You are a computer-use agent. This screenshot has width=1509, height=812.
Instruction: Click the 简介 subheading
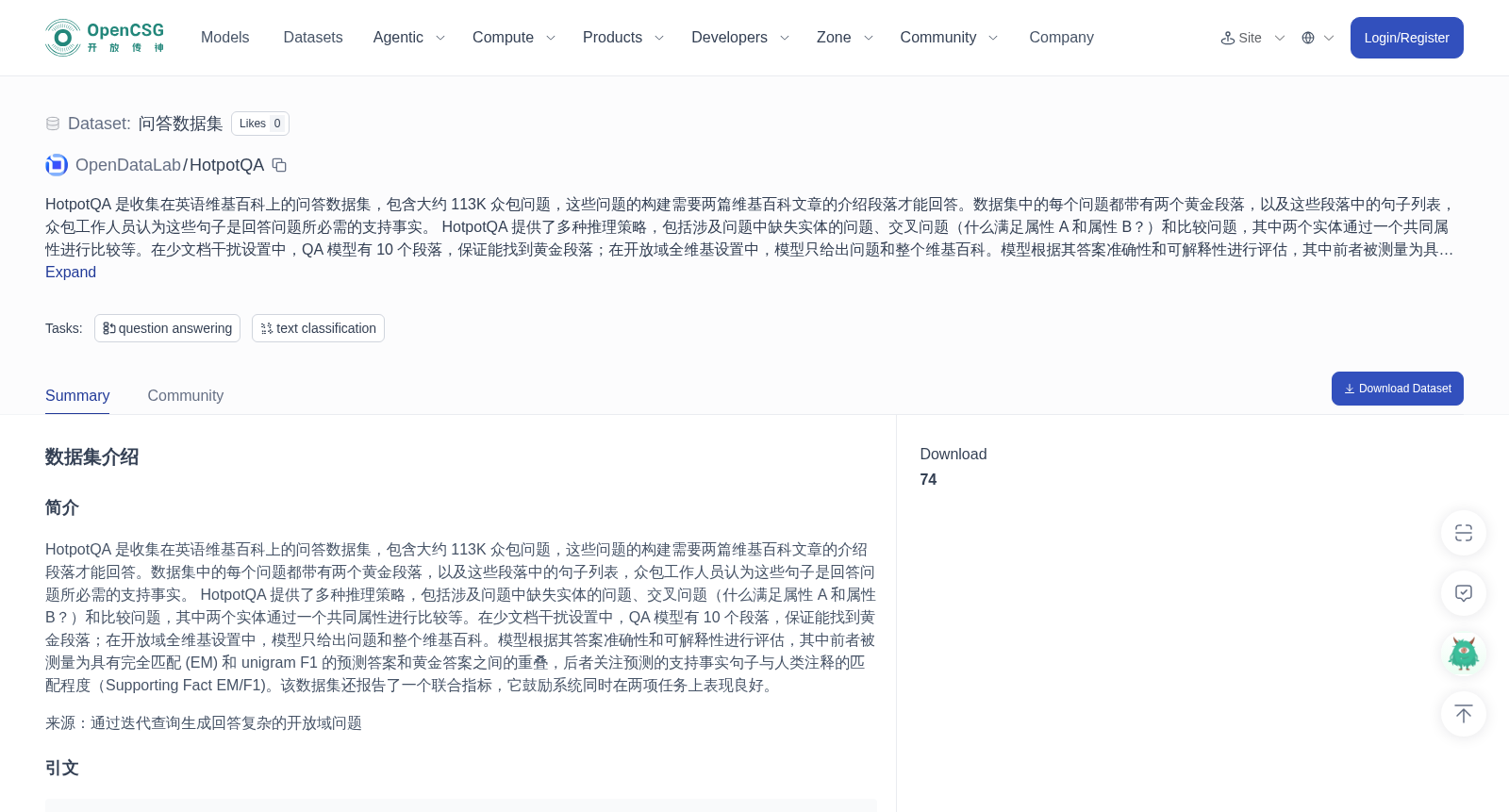[62, 507]
